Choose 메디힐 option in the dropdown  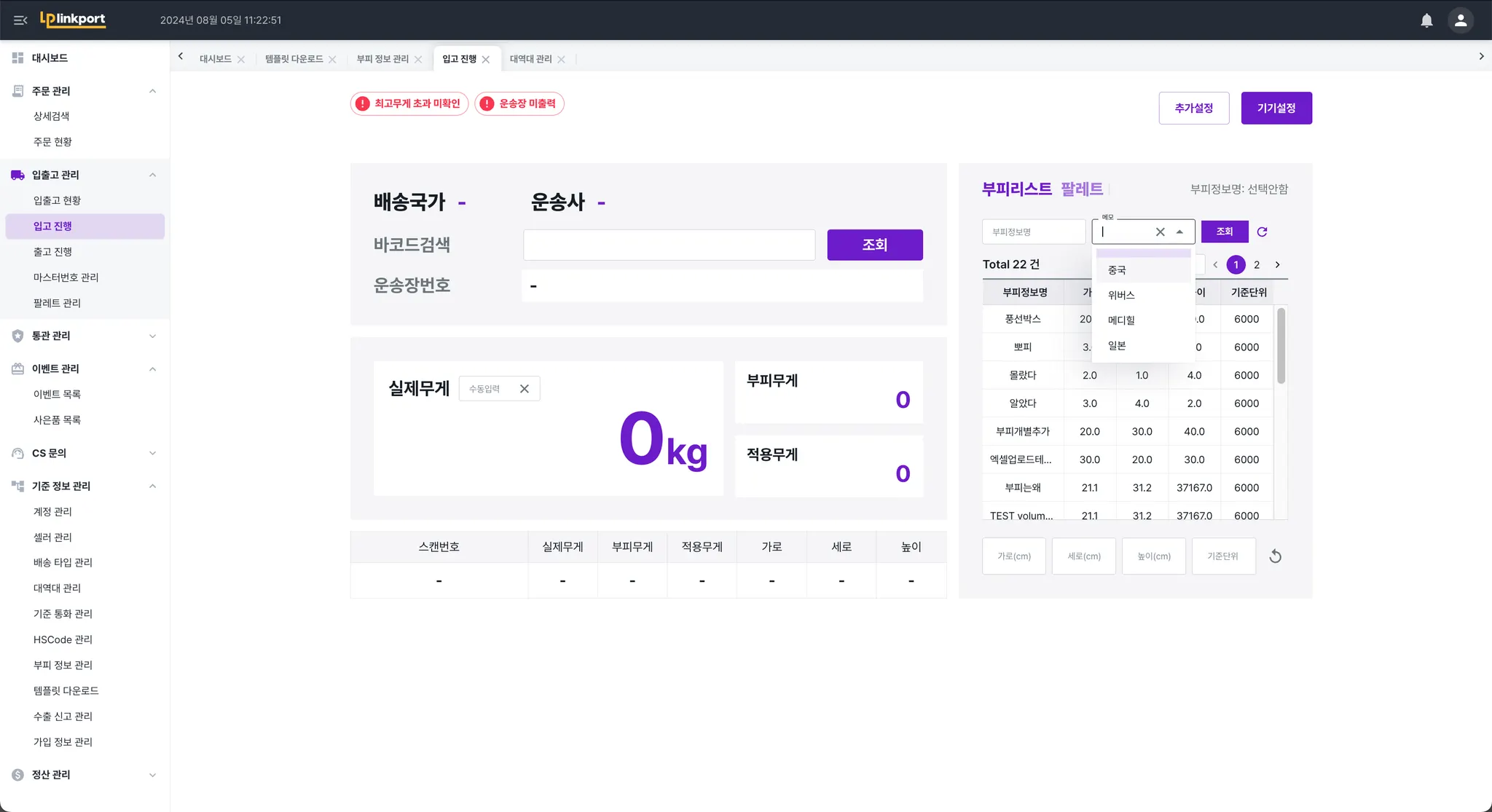(1121, 320)
